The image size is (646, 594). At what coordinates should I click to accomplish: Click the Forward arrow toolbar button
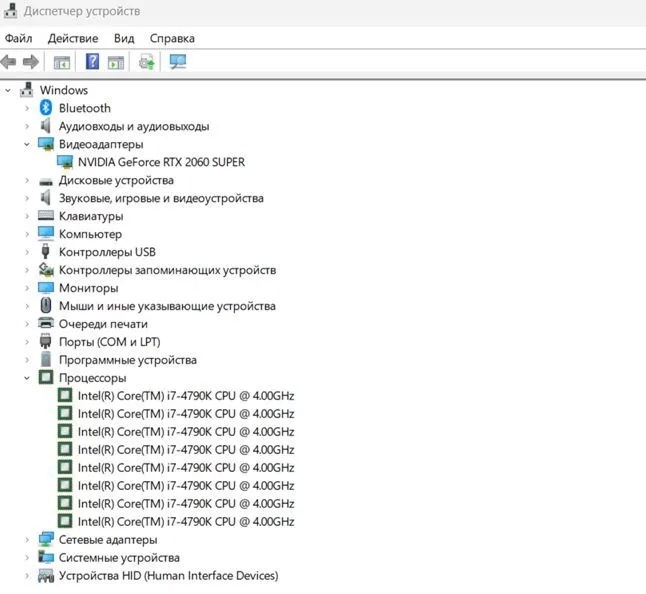click(30, 62)
